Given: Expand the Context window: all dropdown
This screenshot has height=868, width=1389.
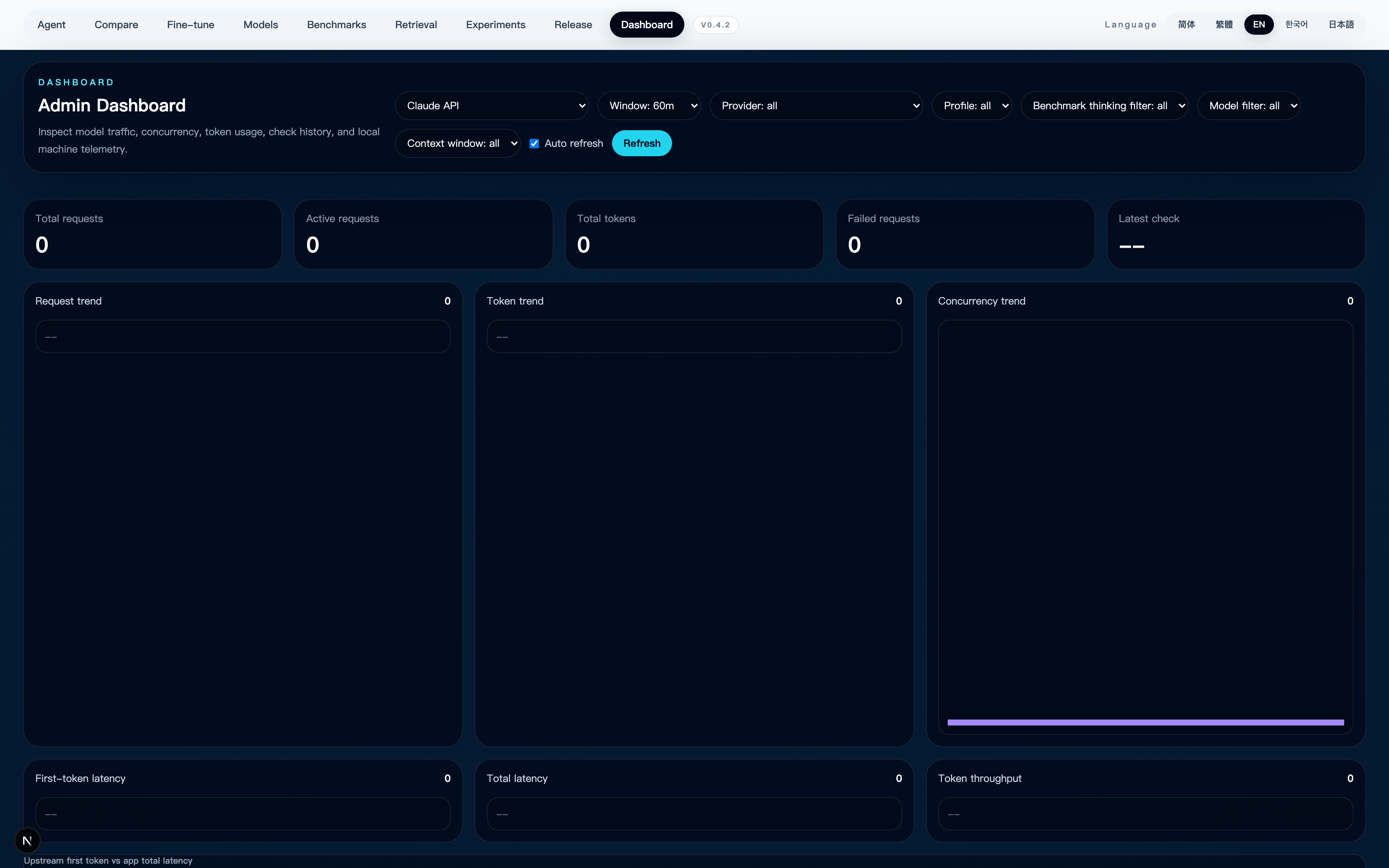Looking at the screenshot, I should 458,144.
